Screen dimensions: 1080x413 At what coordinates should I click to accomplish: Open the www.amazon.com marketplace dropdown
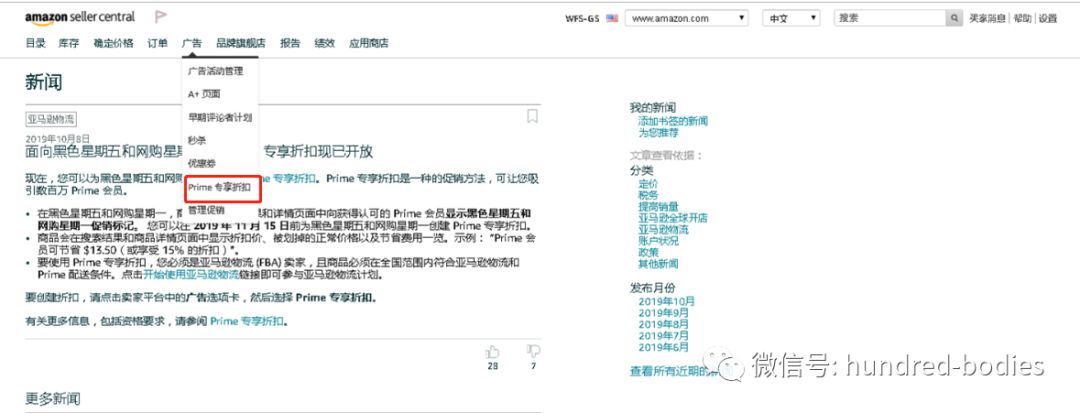coord(687,19)
